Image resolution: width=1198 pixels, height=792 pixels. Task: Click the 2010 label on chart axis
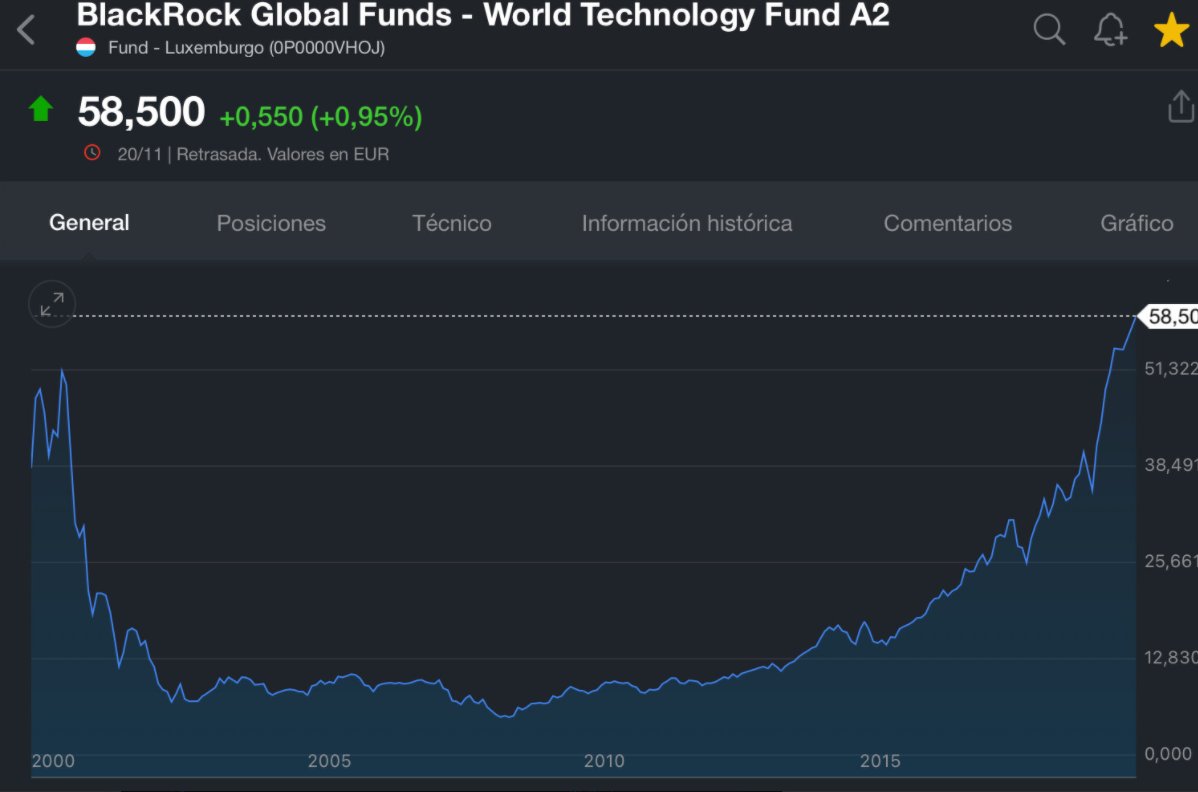click(x=604, y=761)
